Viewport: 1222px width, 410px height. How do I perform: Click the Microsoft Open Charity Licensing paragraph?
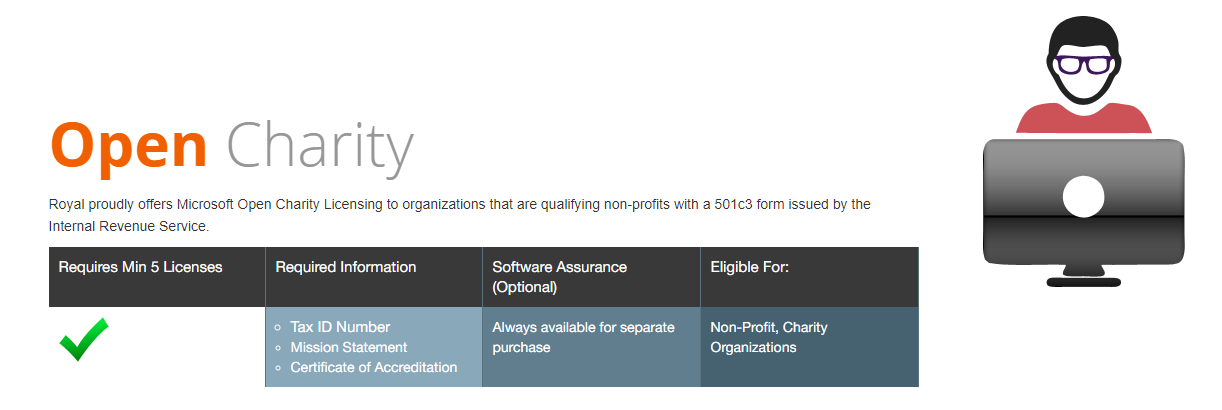[460, 215]
